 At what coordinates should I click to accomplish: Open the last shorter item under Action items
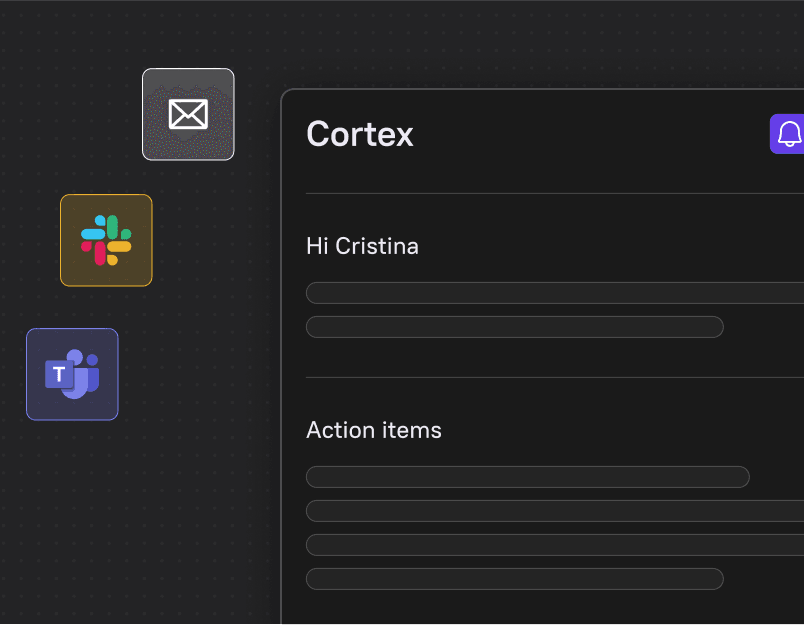pyautogui.click(x=515, y=579)
